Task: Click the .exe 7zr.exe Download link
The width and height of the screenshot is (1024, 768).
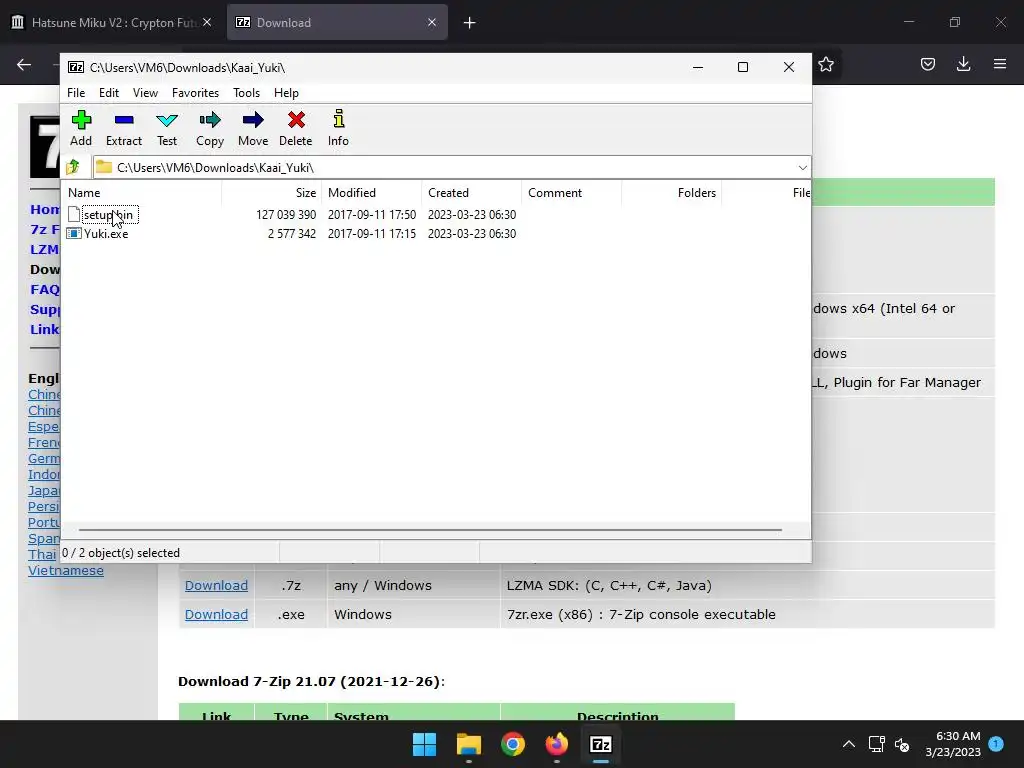Action: click(216, 615)
